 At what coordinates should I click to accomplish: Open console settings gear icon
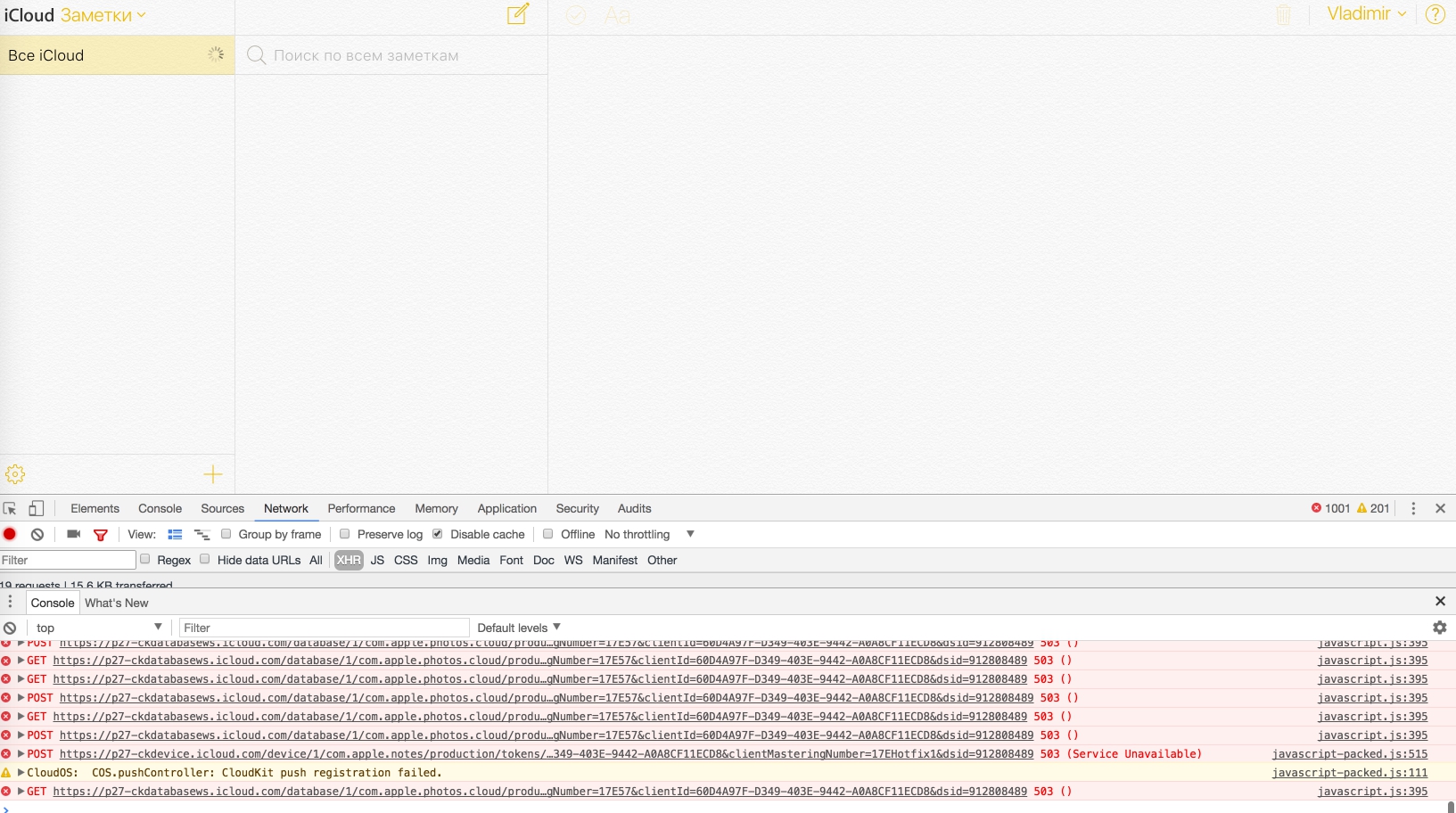pos(1439,628)
